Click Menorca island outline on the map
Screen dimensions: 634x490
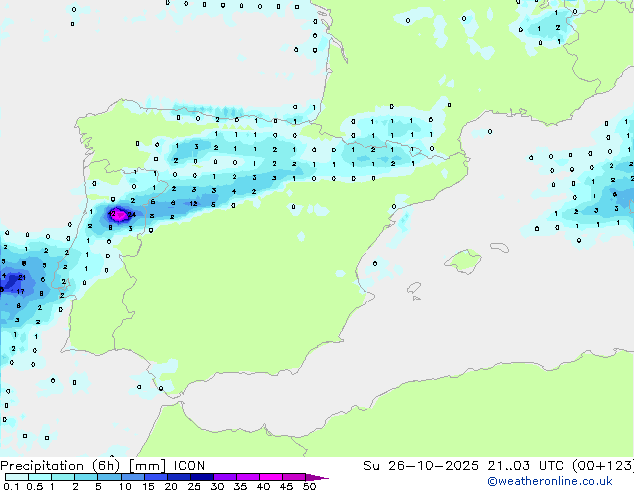point(499,247)
